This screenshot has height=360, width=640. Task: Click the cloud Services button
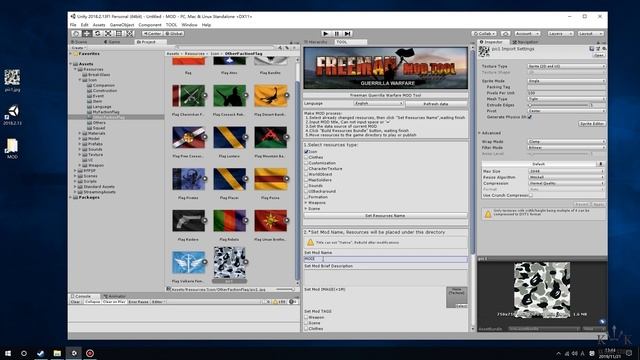[505, 33]
